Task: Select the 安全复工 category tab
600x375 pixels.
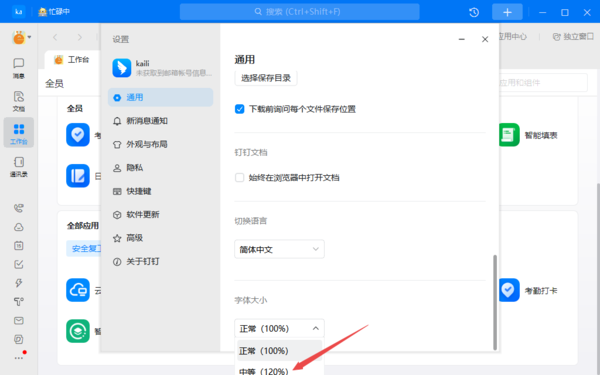Action: 83,249
